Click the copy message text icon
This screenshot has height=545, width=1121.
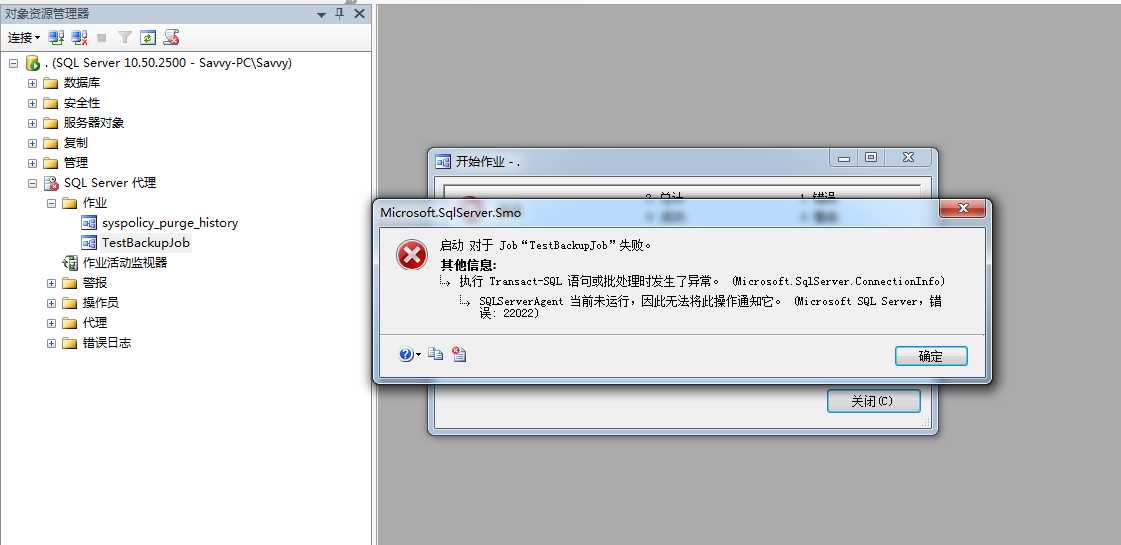click(435, 353)
